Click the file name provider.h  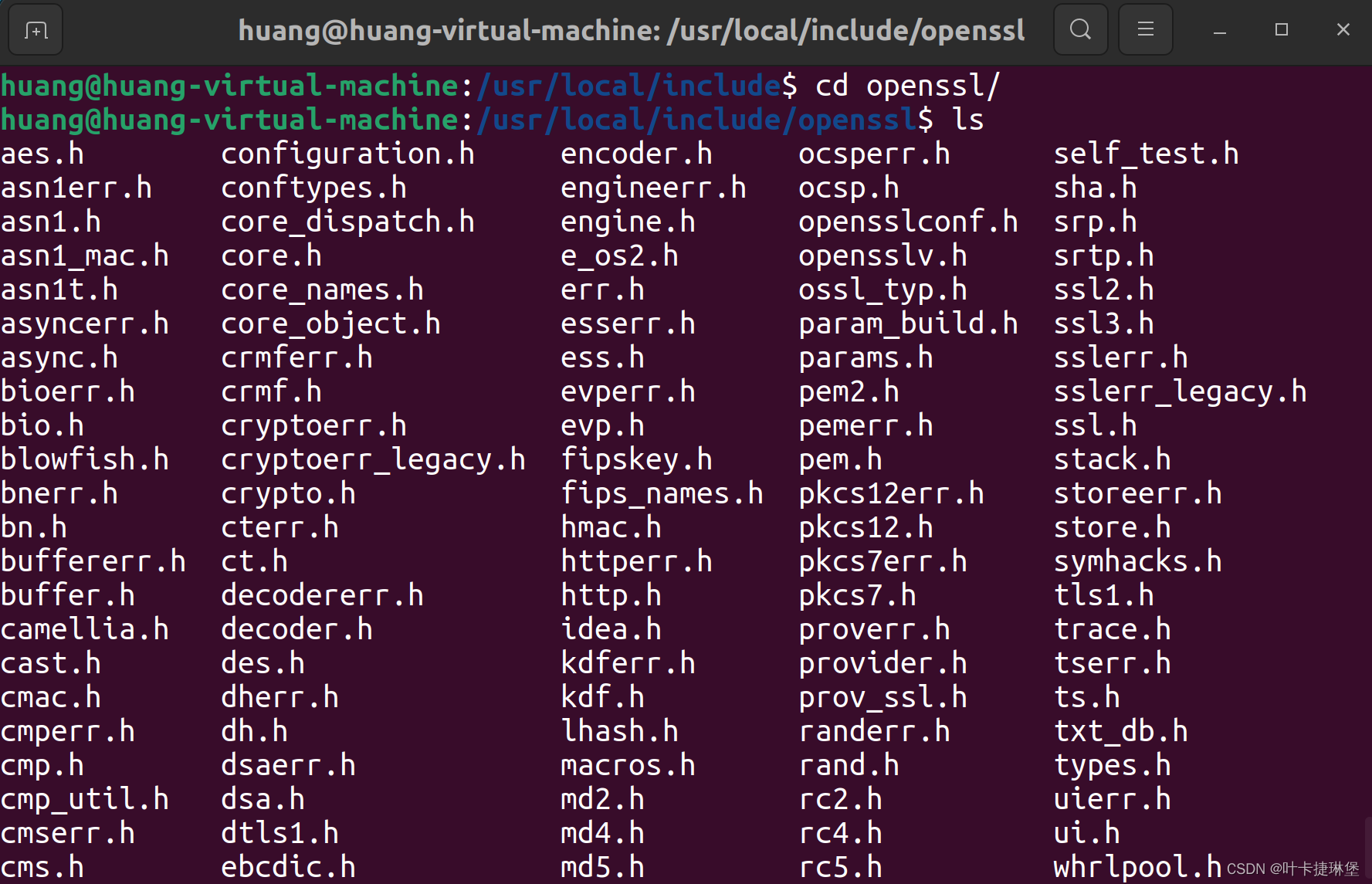pyautogui.click(x=883, y=663)
